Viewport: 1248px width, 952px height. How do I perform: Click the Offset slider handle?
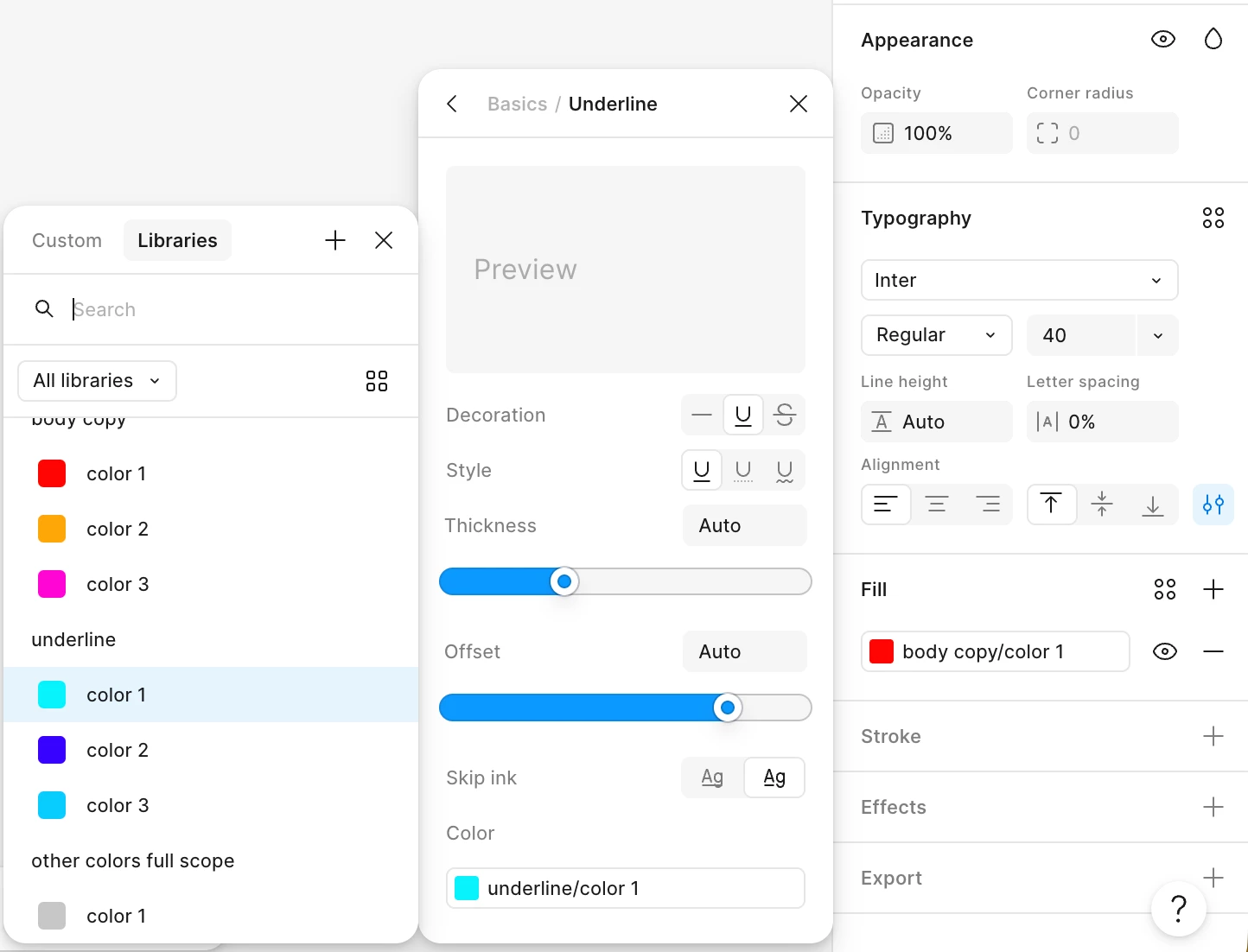point(728,708)
